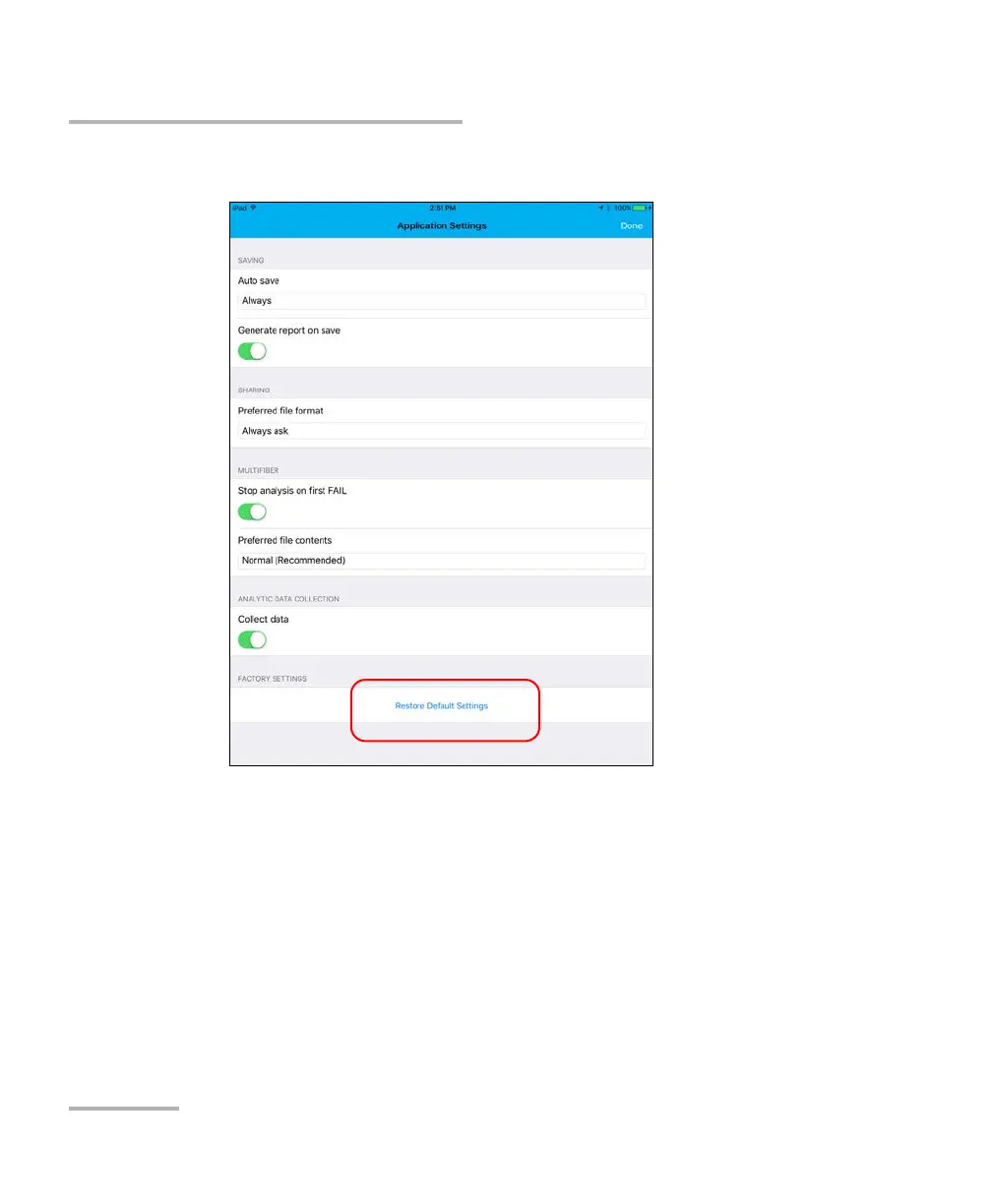Viewport: 992px width, 1204px height.
Task: Tap the Wi-Fi signal icon
Action: pyautogui.click(x=254, y=209)
